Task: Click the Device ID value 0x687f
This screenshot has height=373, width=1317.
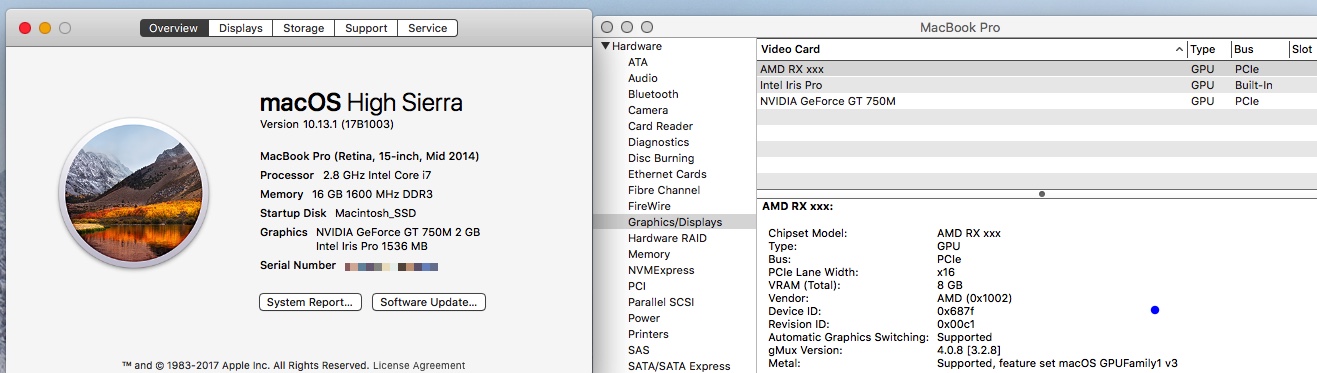Action: 957,311
